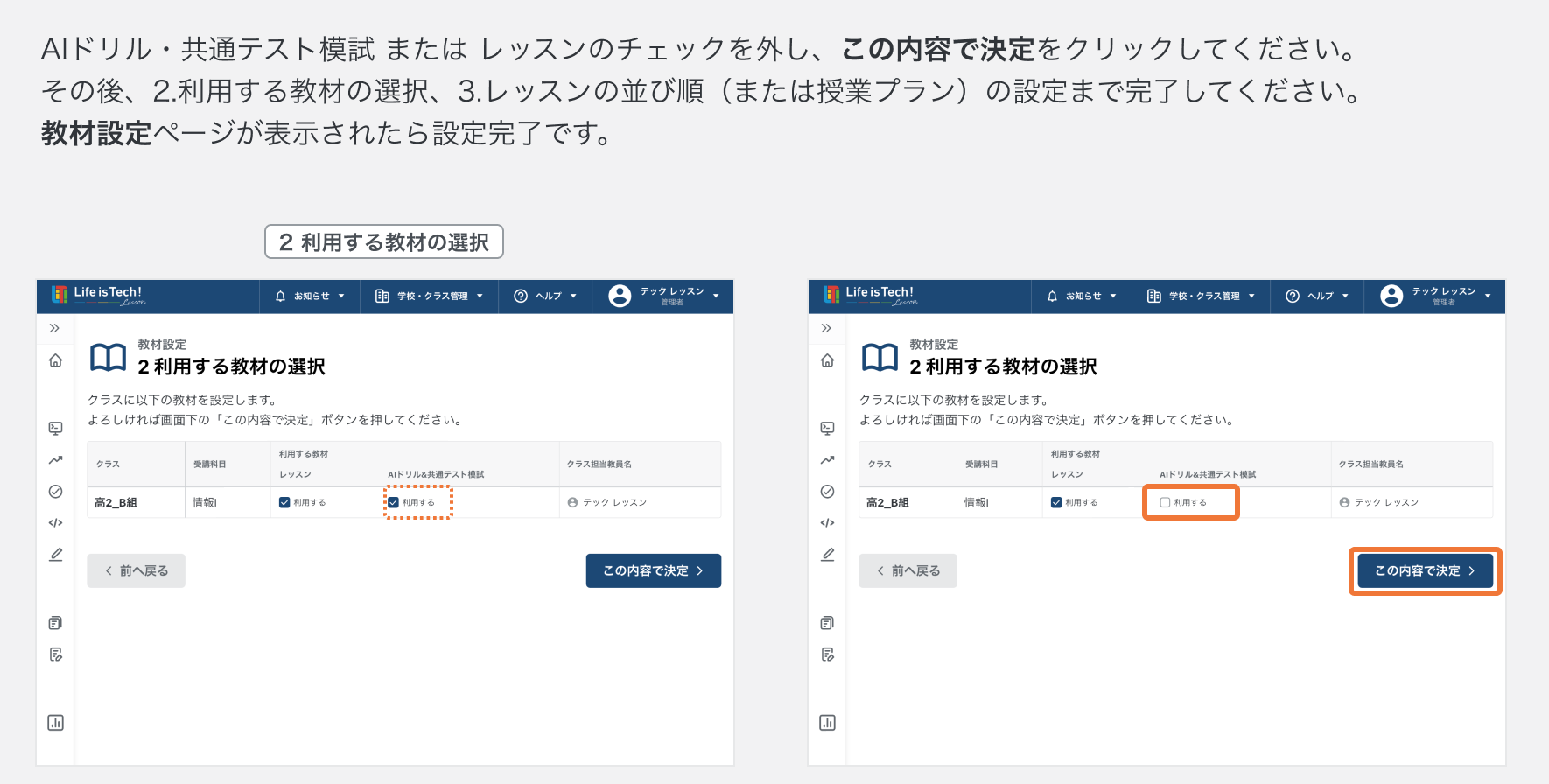1549x784 pixels.
Task: Click この内容で決定 button in left screenshot
Action: click(654, 570)
